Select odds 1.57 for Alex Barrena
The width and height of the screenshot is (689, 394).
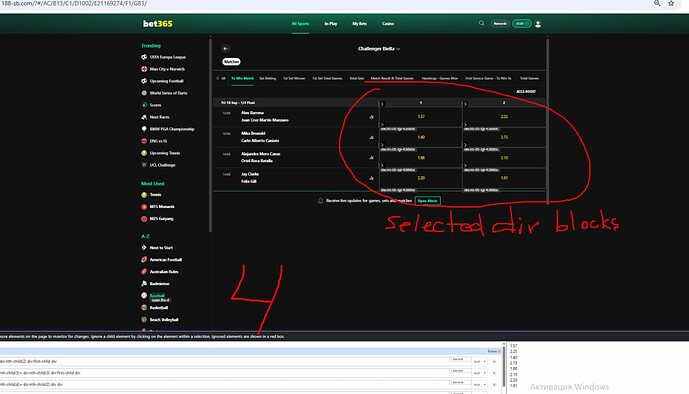point(421,117)
